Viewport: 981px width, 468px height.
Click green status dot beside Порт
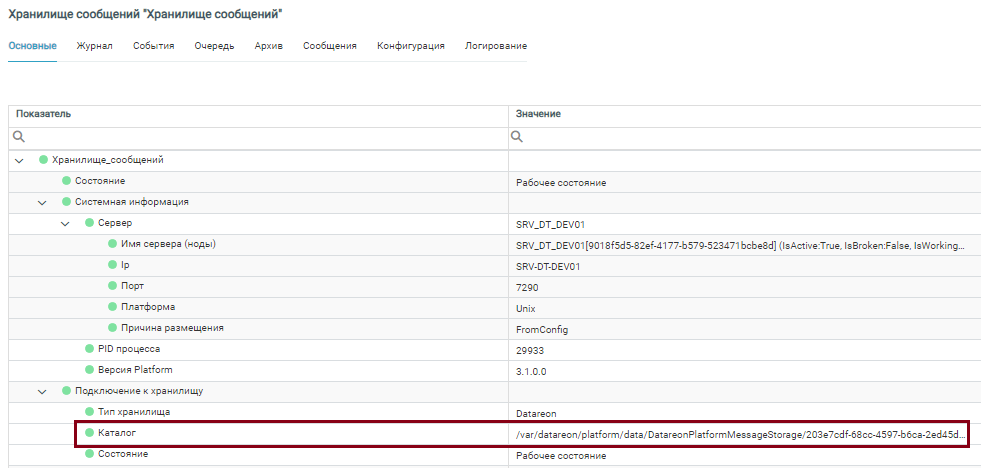(x=112, y=286)
